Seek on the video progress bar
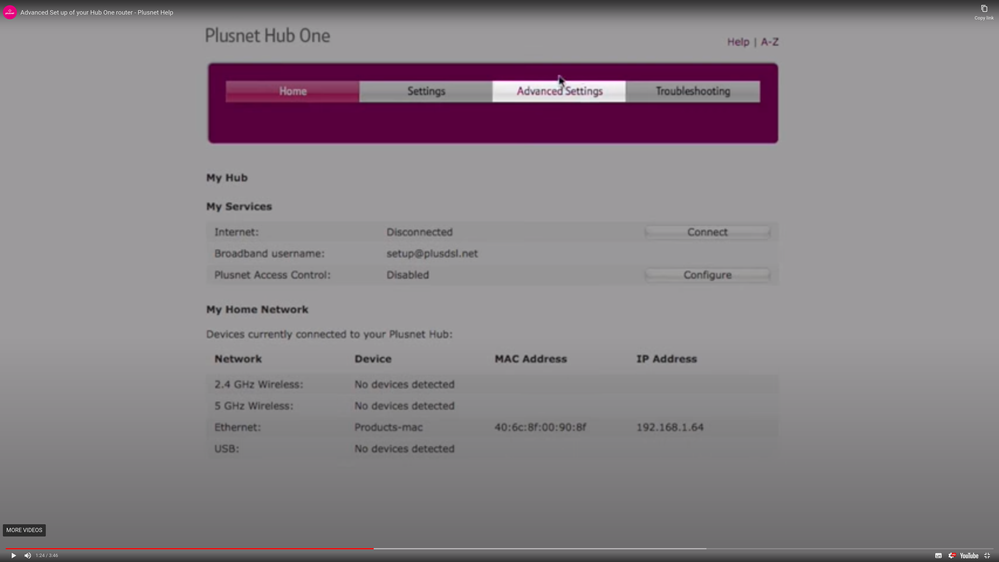 pos(500,548)
